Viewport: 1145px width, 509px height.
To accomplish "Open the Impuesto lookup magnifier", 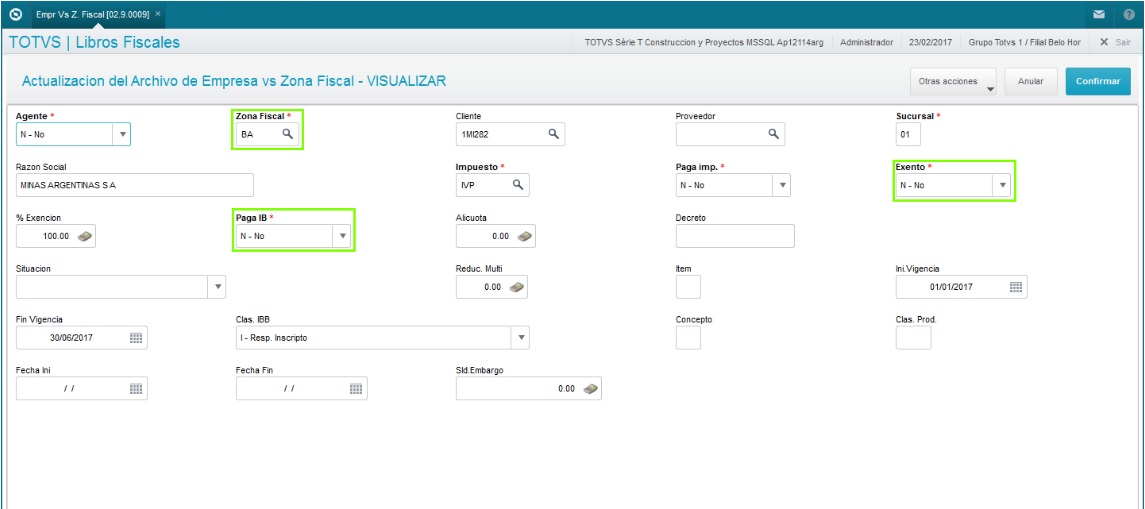I will [518, 185].
